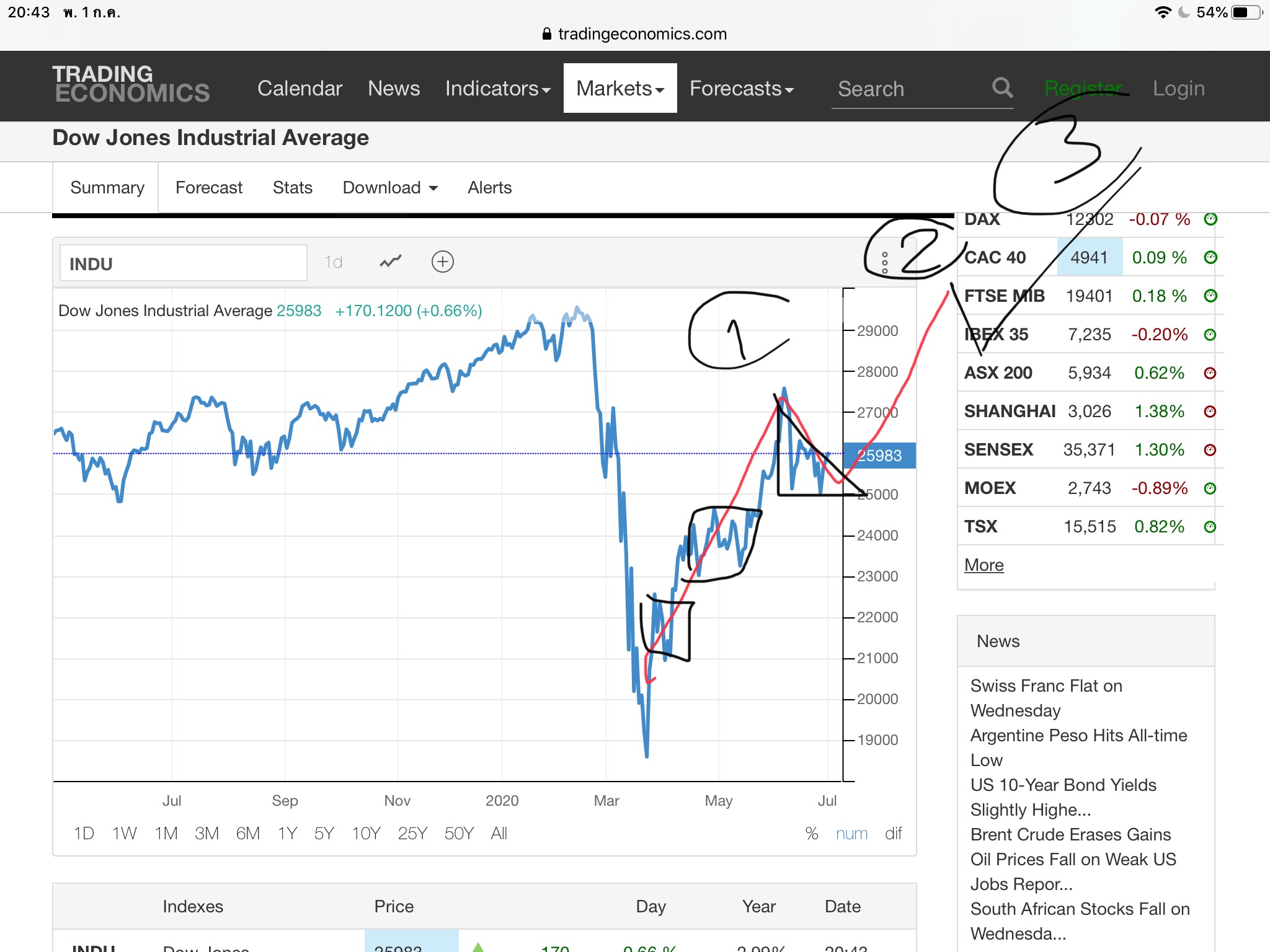1270x952 pixels.
Task: Go to News in navigation
Action: pos(394,88)
